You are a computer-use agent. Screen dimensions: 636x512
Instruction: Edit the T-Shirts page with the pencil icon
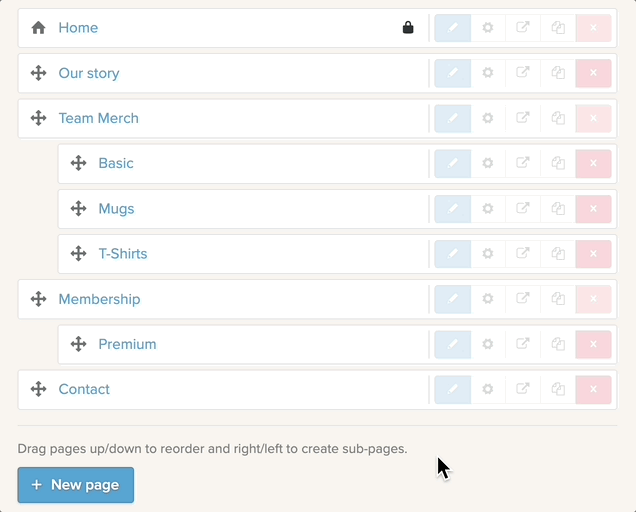(453, 254)
